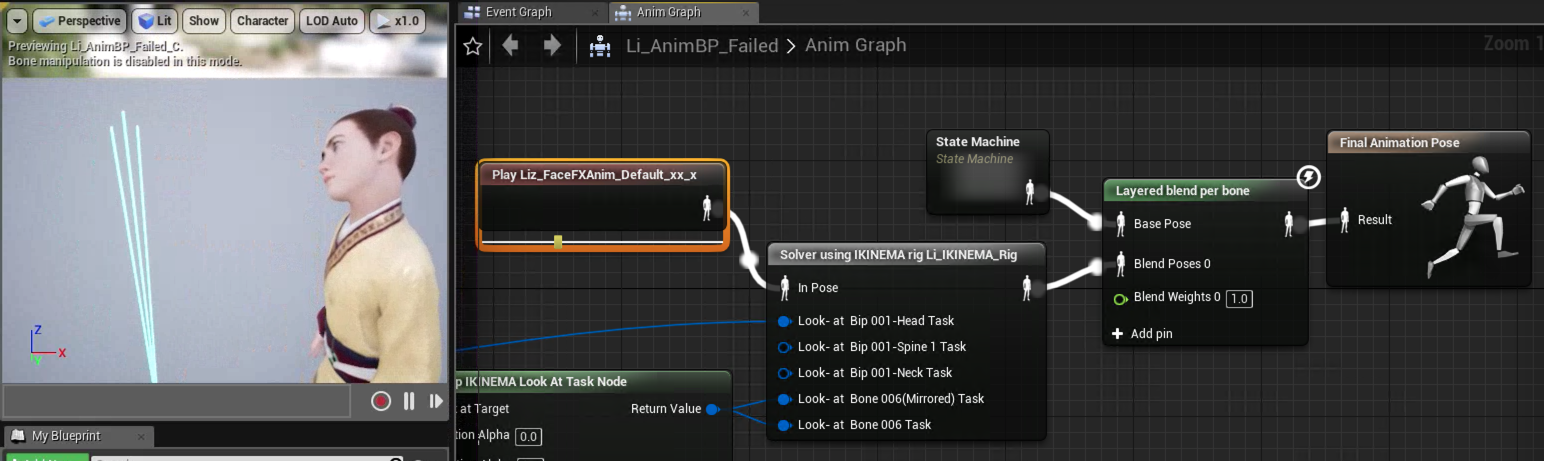Click the Look-at Bip 001-Neck Task pin
Image resolution: width=1544 pixels, height=461 pixels.
tap(785, 373)
